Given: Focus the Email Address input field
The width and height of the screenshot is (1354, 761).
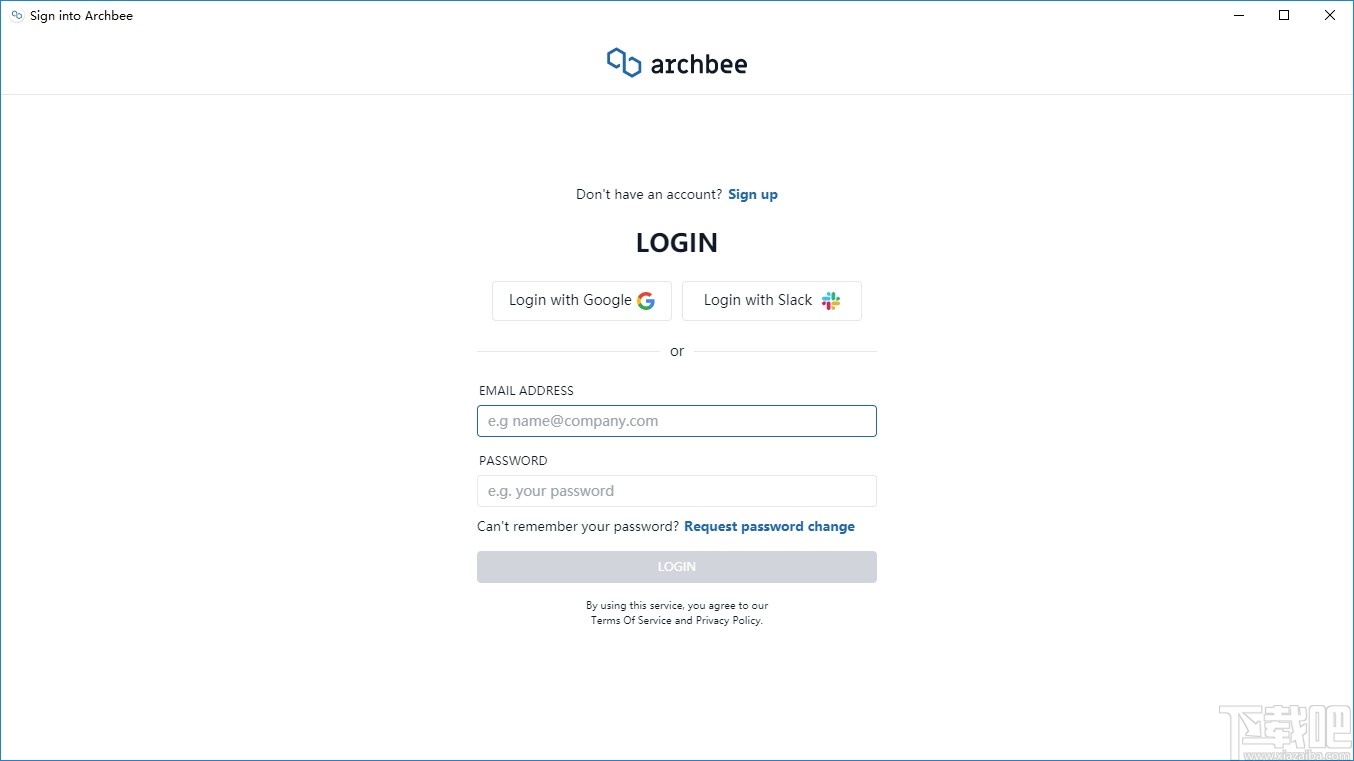Looking at the screenshot, I should point(676,421).
